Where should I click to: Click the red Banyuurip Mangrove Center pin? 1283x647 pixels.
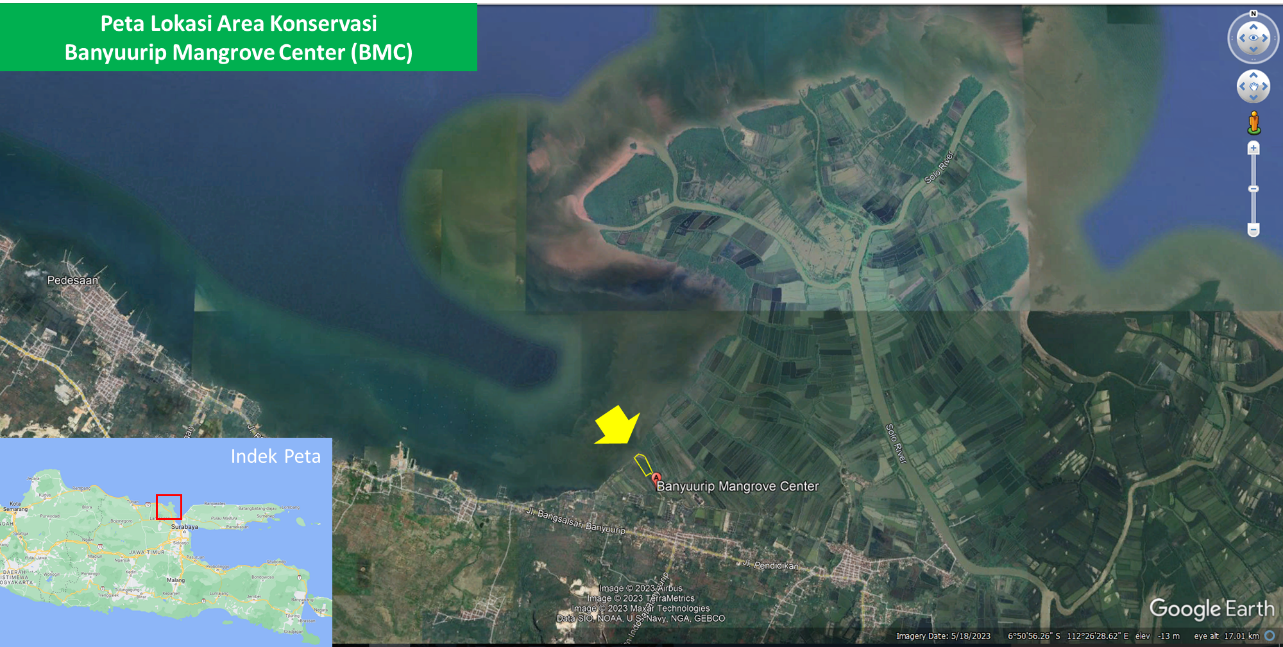[x=656, y=480]
